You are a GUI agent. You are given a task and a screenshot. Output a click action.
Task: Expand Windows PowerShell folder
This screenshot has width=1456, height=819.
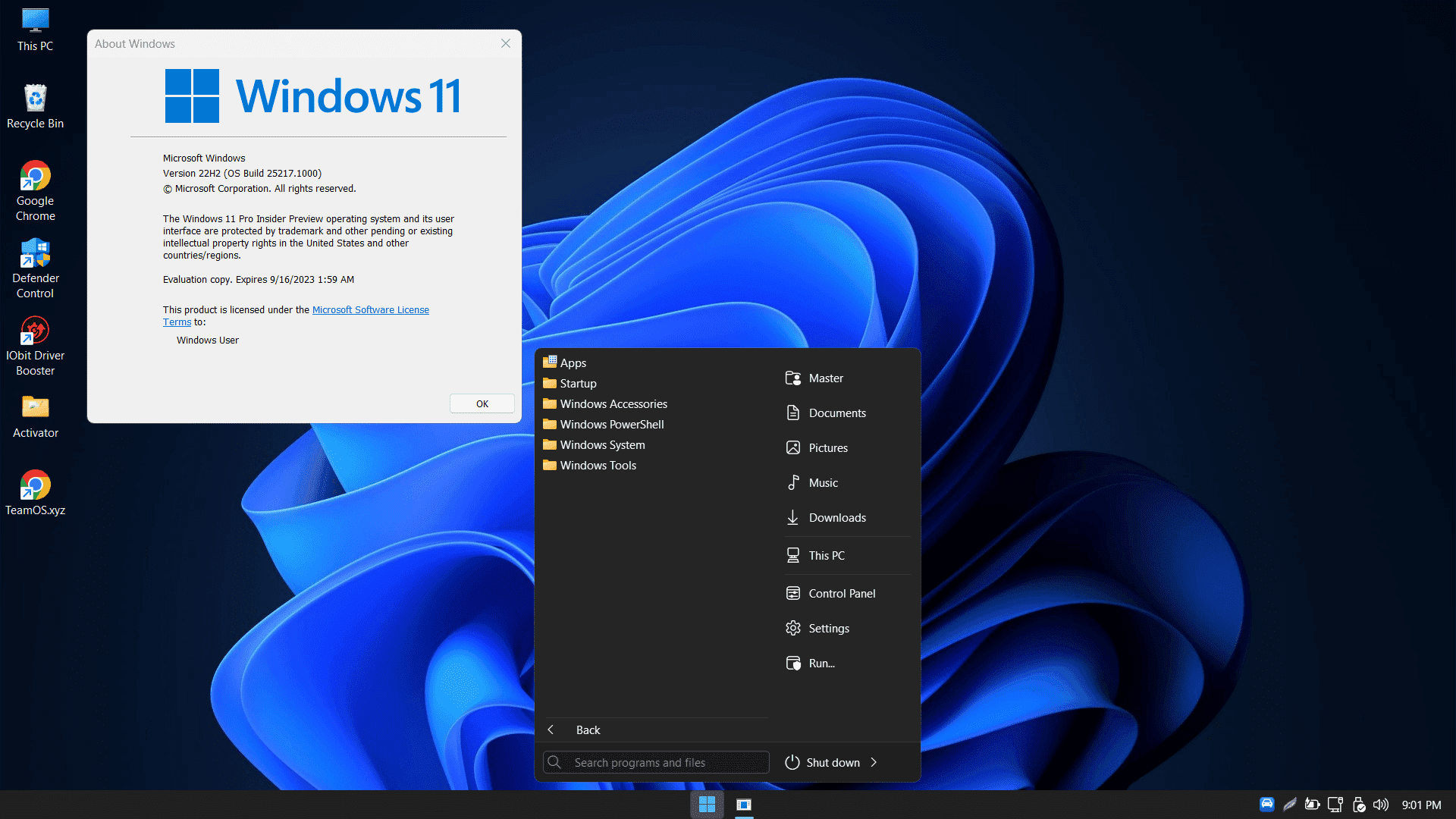[611, 423]
